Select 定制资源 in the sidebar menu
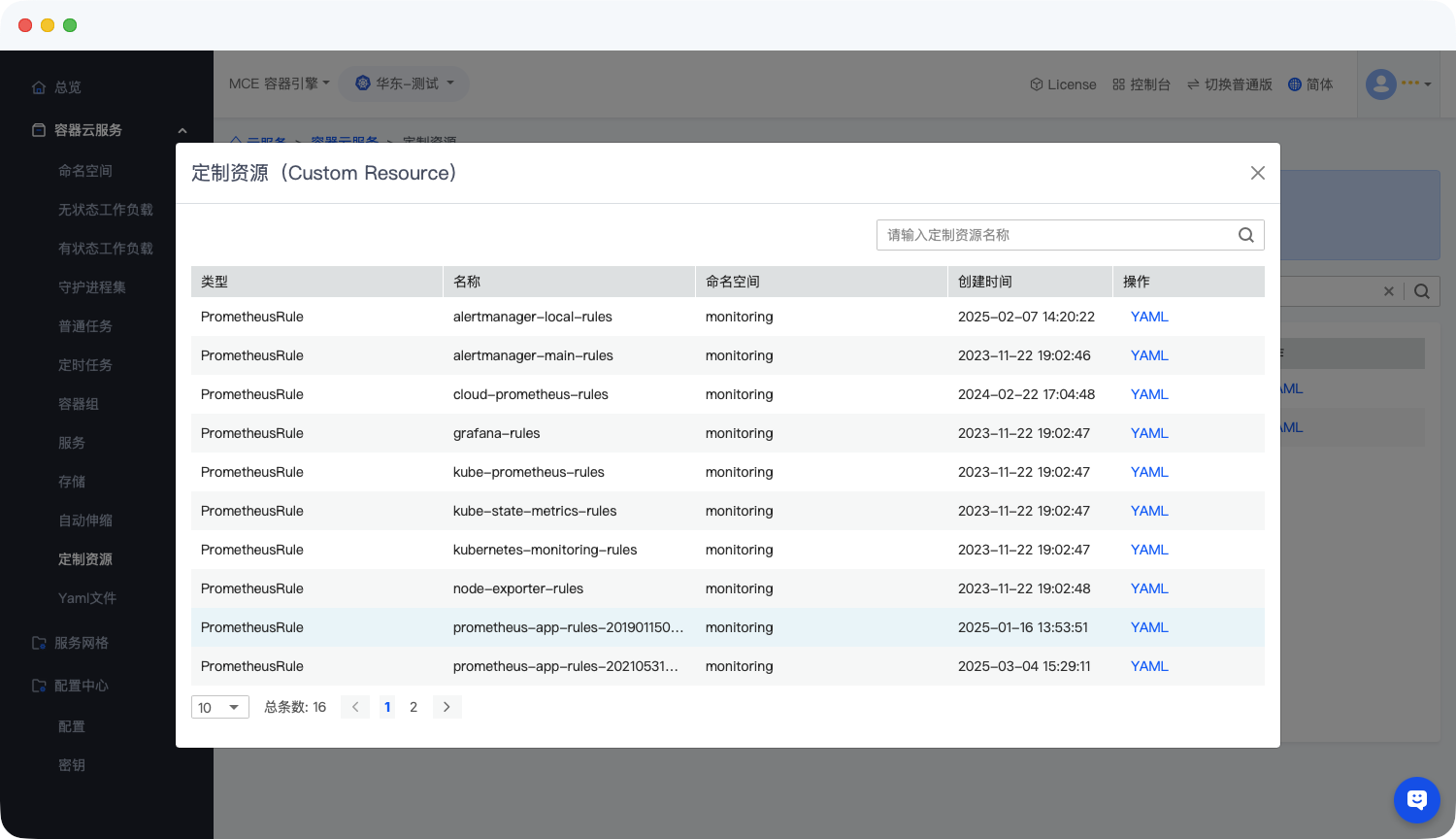This screenshot has width=1456, height=839. point(85,559)
